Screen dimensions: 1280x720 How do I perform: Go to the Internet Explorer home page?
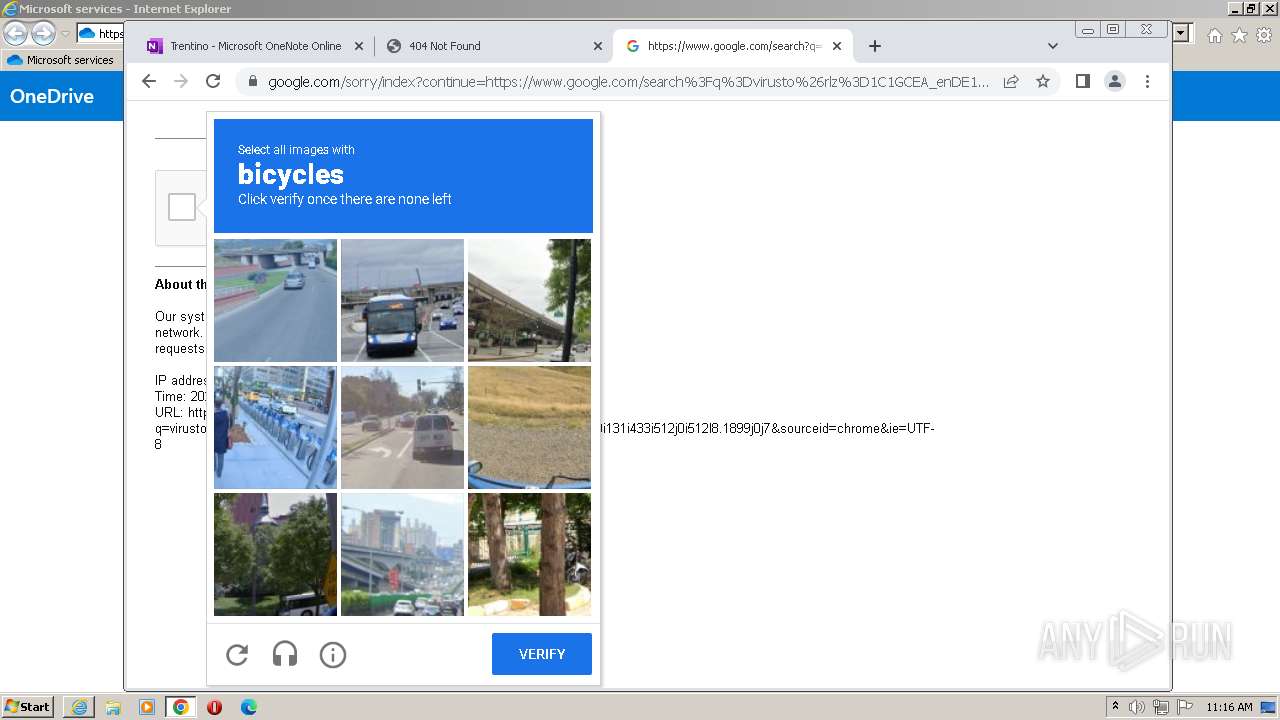pyautogui.click(x=1214, y=35)
